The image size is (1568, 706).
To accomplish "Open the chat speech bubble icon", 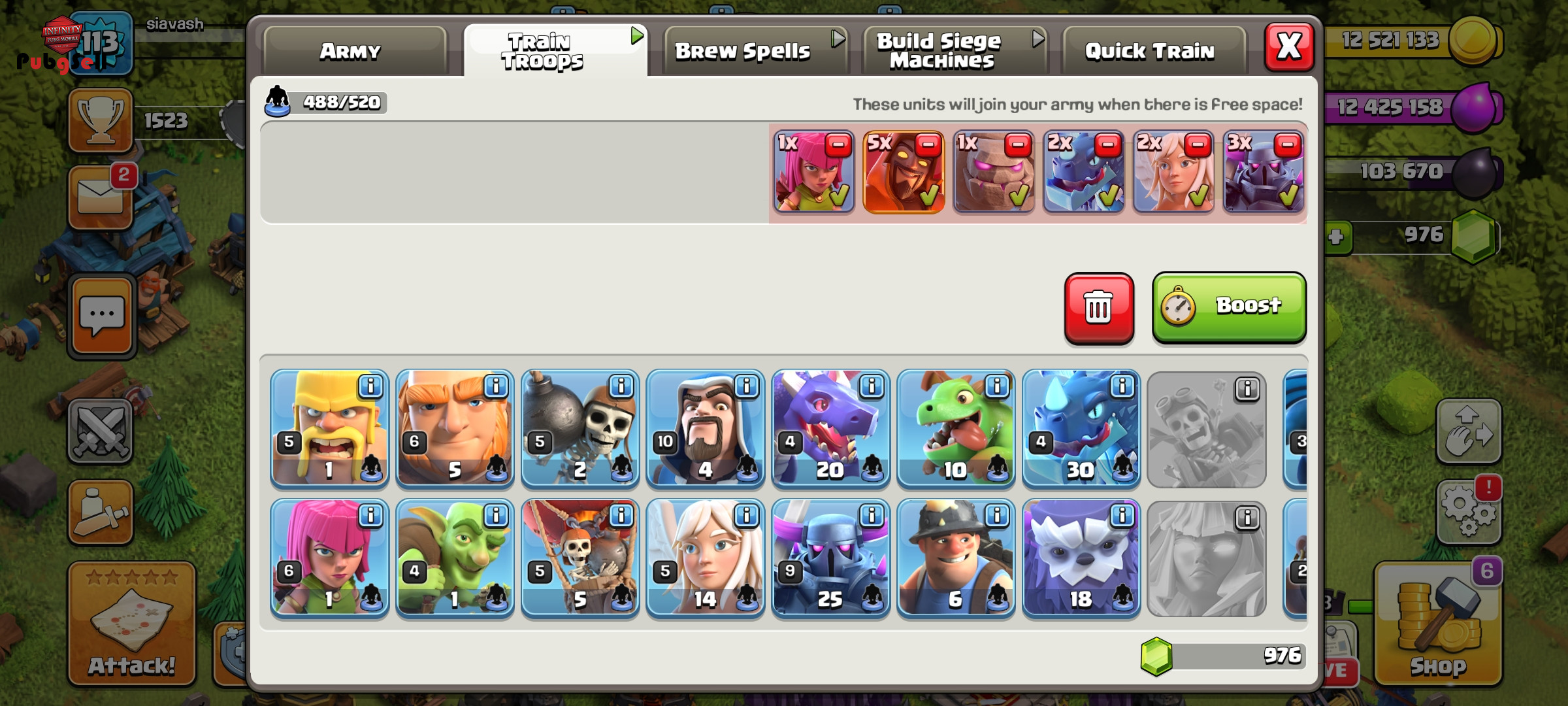I will [101, 316].
